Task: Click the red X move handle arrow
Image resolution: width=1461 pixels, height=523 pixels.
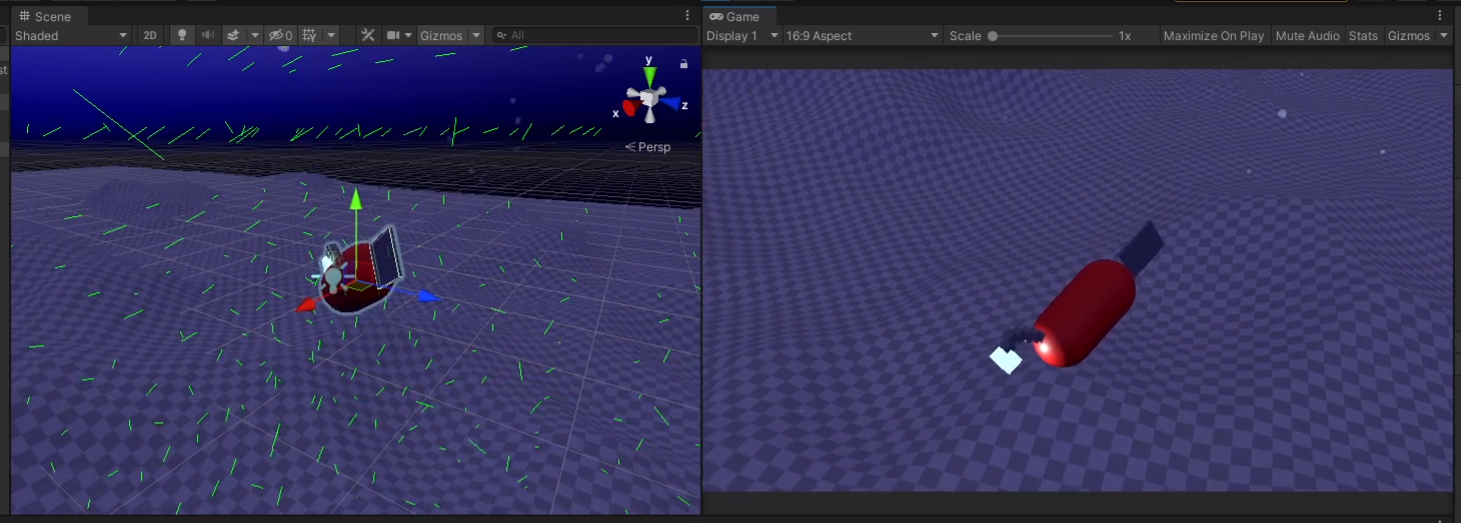Action: pos(306,304)
